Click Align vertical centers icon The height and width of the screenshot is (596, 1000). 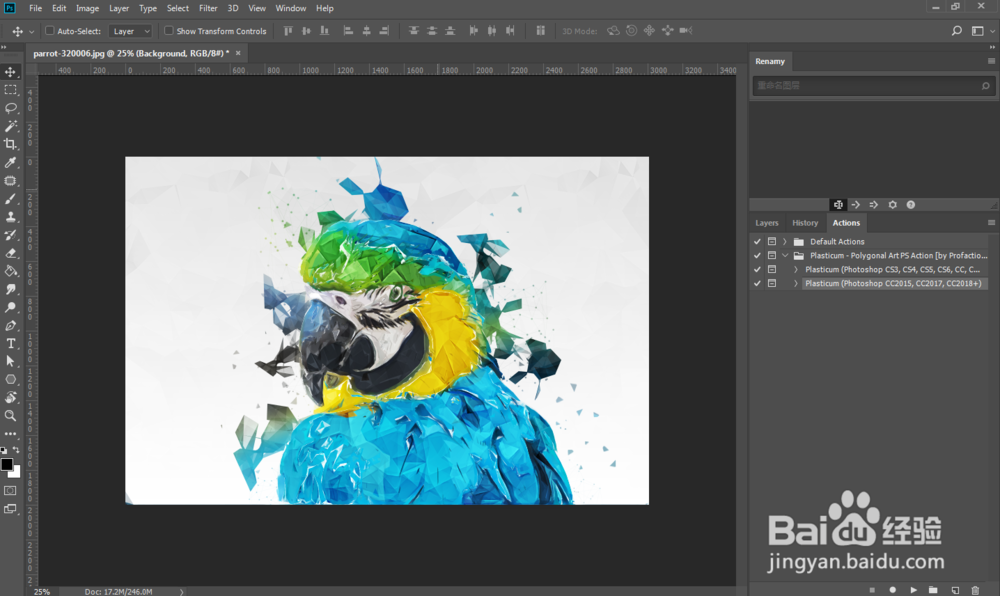coord(306,31)
